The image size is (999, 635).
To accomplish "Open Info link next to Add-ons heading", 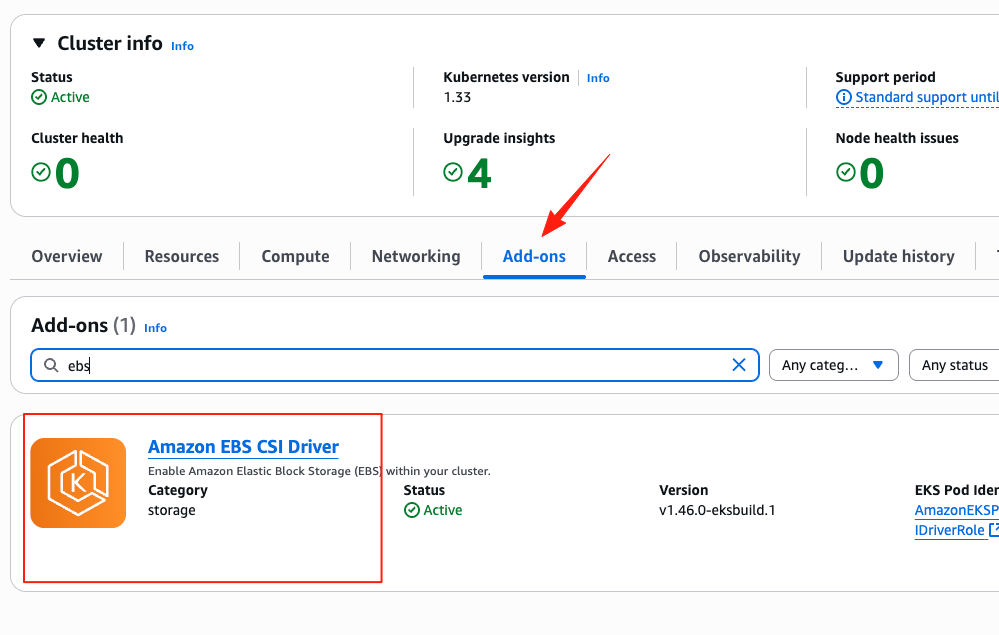I will click(155, 328).
